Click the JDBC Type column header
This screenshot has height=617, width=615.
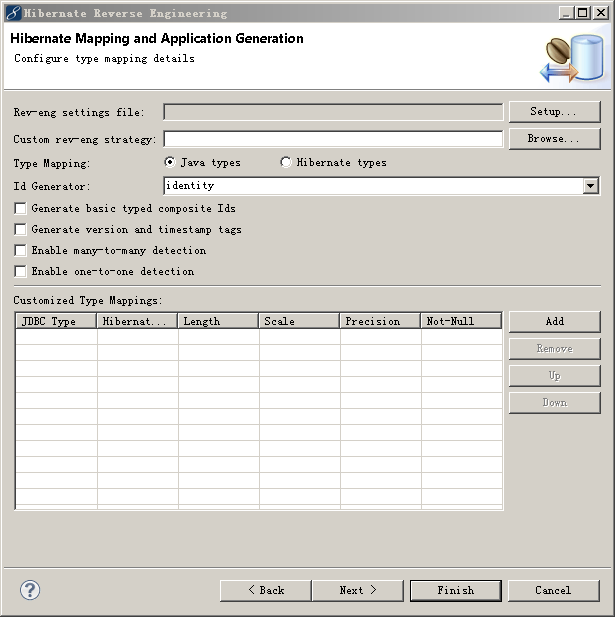pos(56,321)
